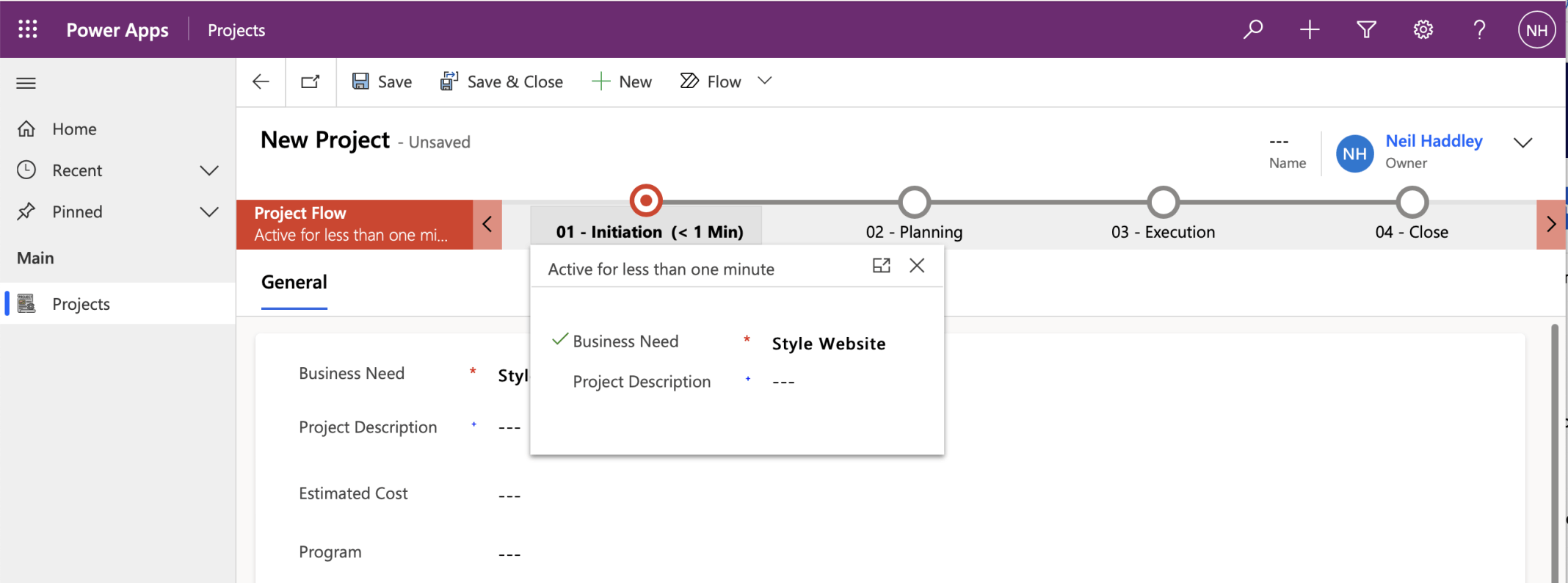Click the search magnifier icon
The height and width of the screenshot is (583, 1568).
1252,29
